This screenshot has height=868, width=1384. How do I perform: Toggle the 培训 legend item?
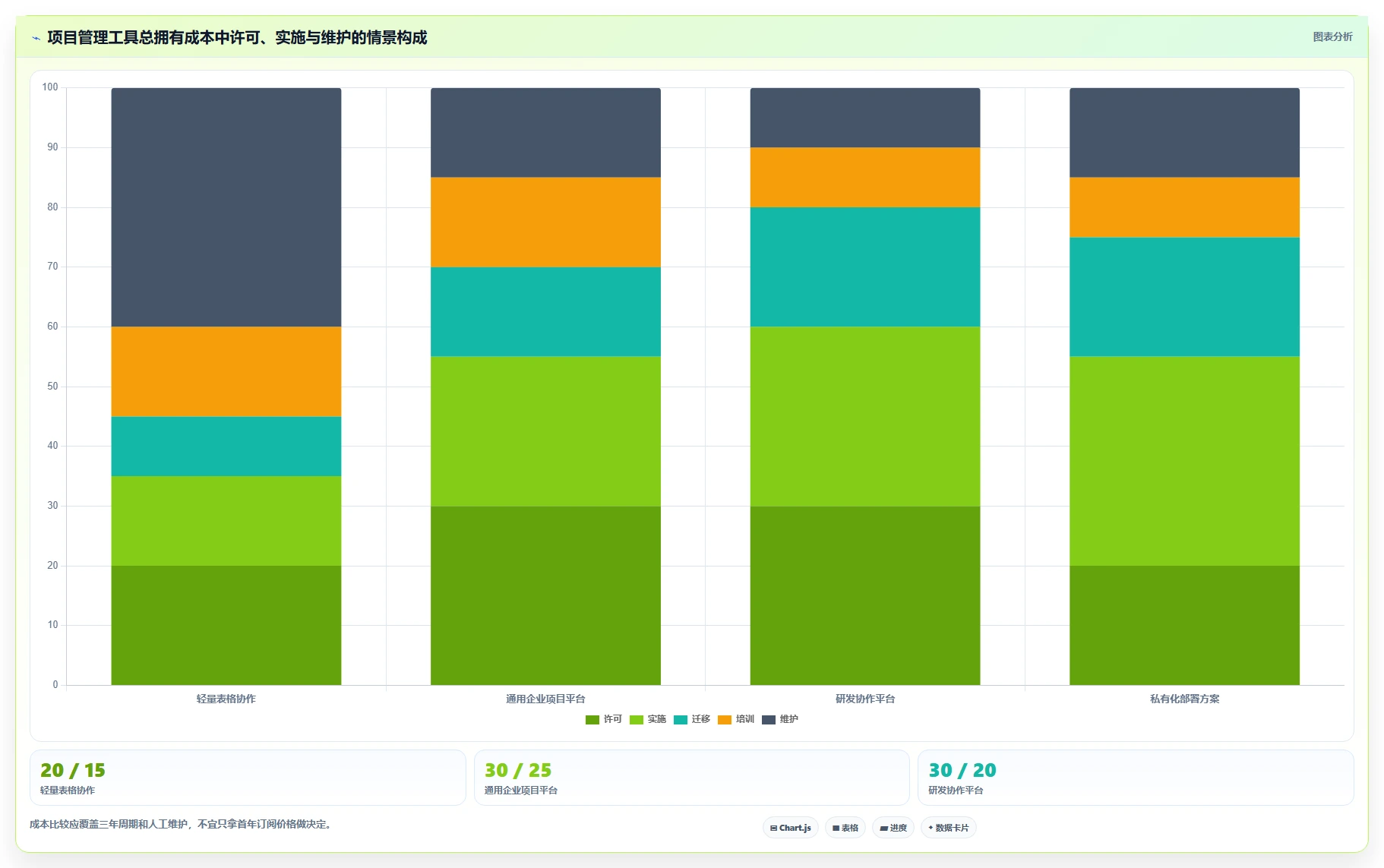pos(736,719)
